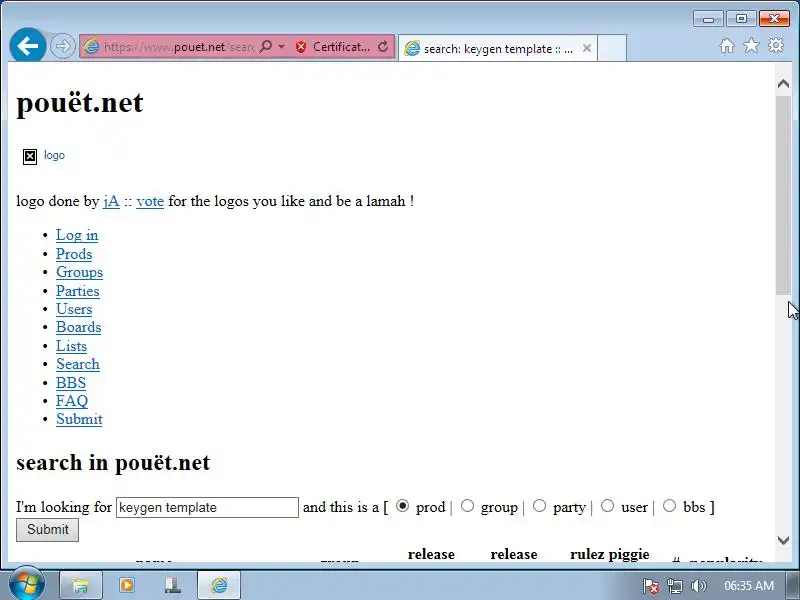Click the scrollbar down arrow
The width and height of the screenshot is (800, 600).
(783, 540)
